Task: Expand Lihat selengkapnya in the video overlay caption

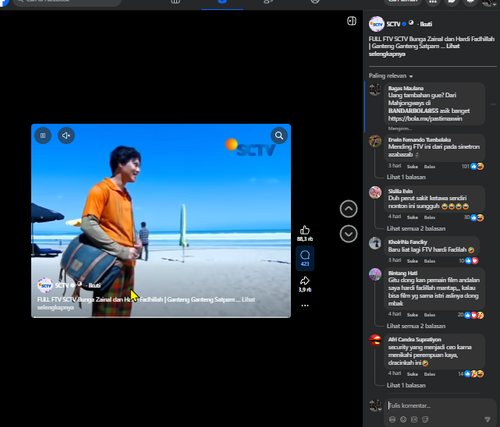Action: (x=55, y=307)
